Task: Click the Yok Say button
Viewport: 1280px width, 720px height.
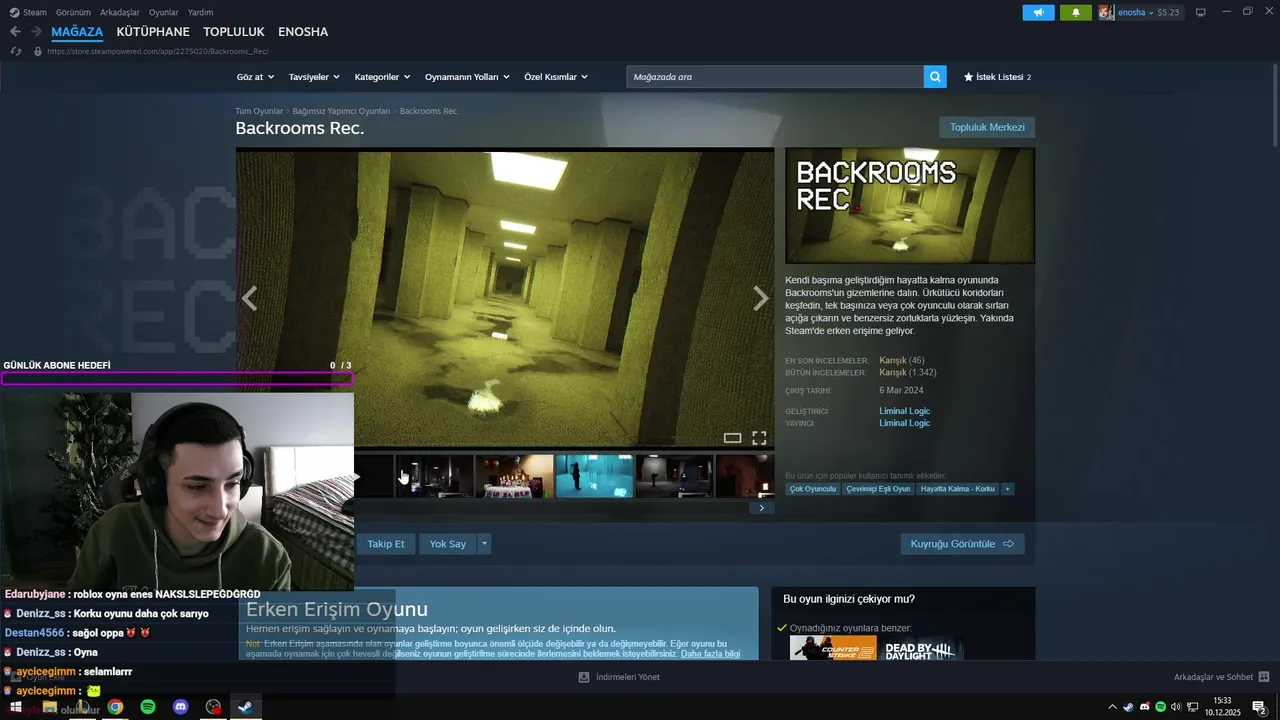Action: pos(448,544)
